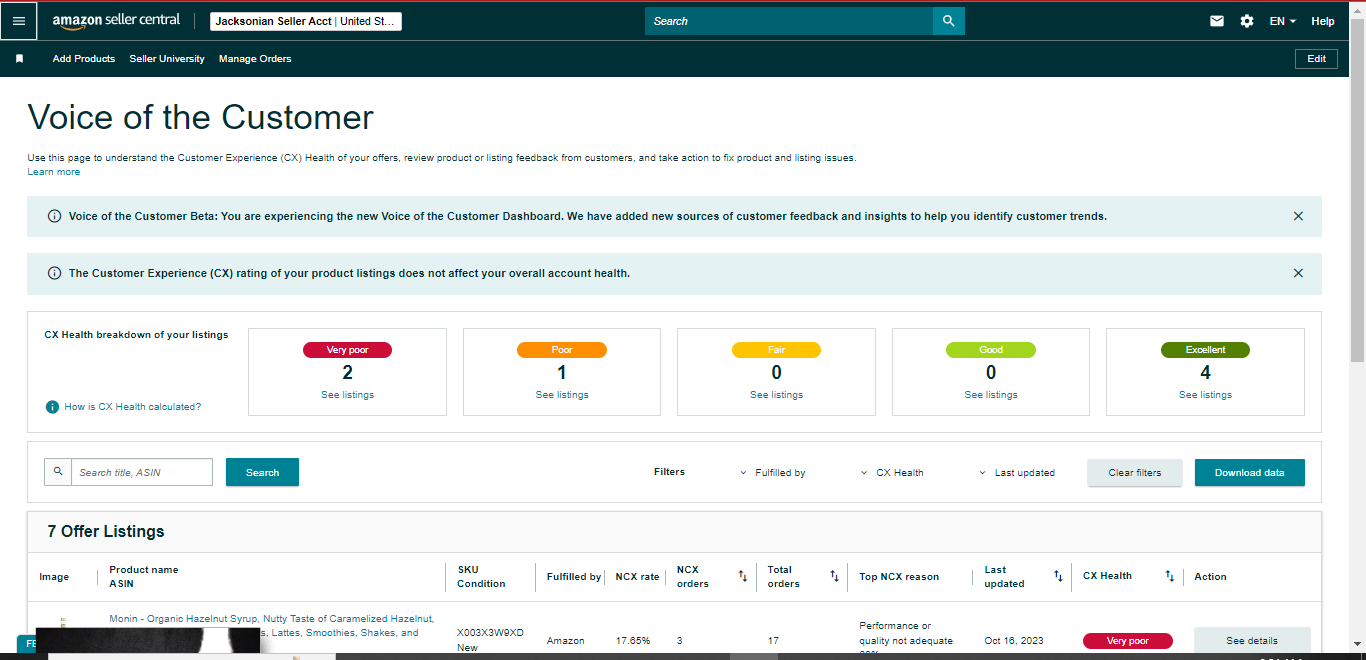Image resolution: width=1366 pixels, height=660 pixels.
Task: See listings under Fair
Action: (776, 395)
